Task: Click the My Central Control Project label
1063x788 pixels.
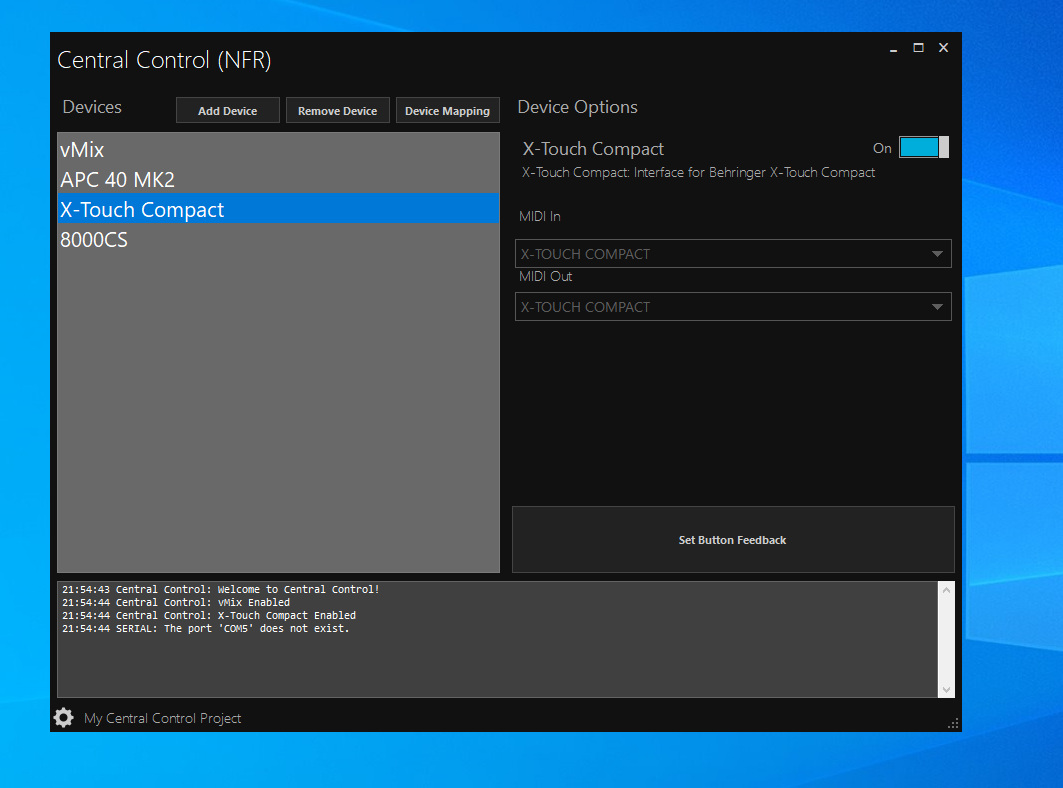Action: (162, 718)
